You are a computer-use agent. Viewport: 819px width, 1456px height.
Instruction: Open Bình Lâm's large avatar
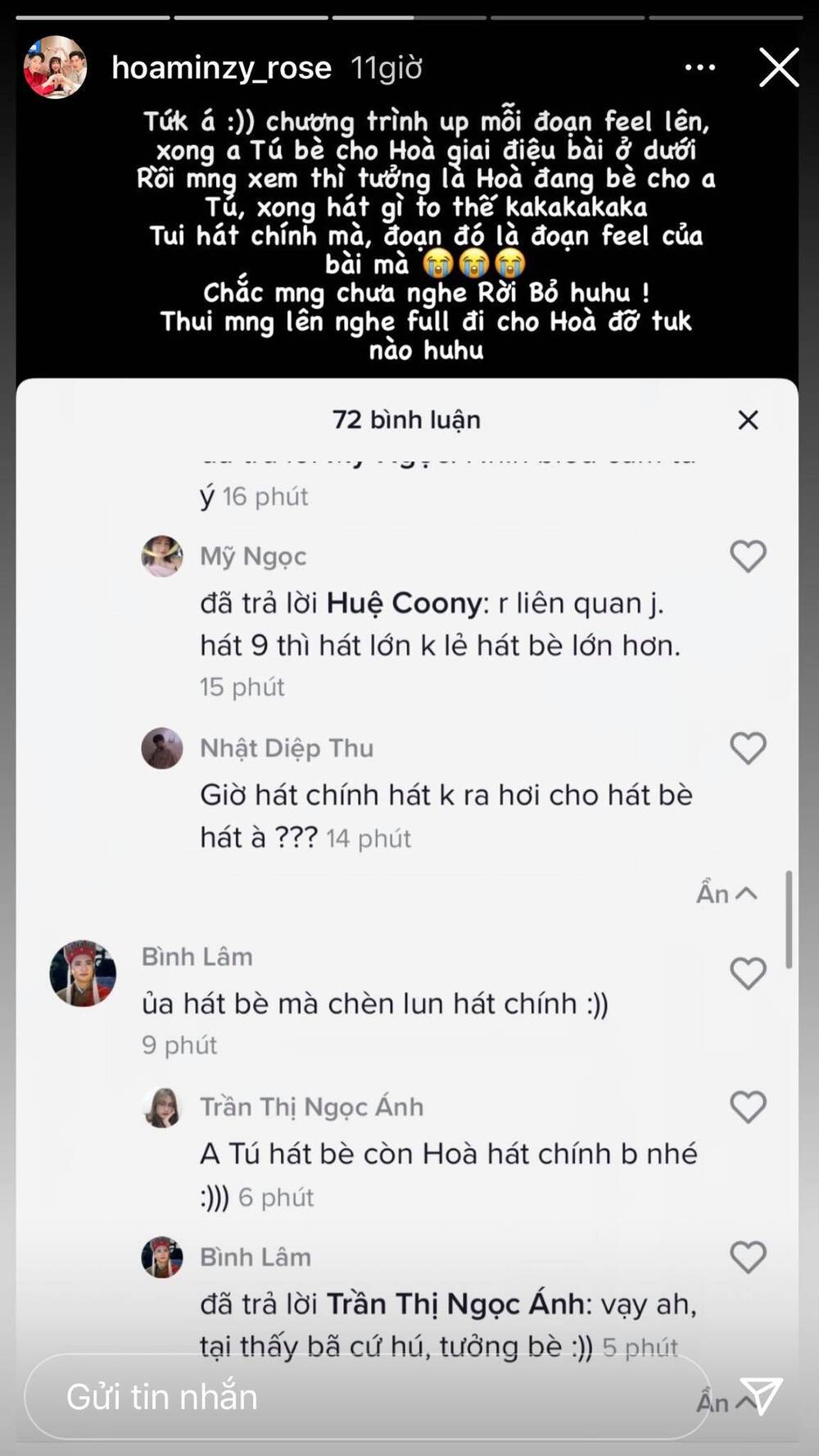(83, 973)
